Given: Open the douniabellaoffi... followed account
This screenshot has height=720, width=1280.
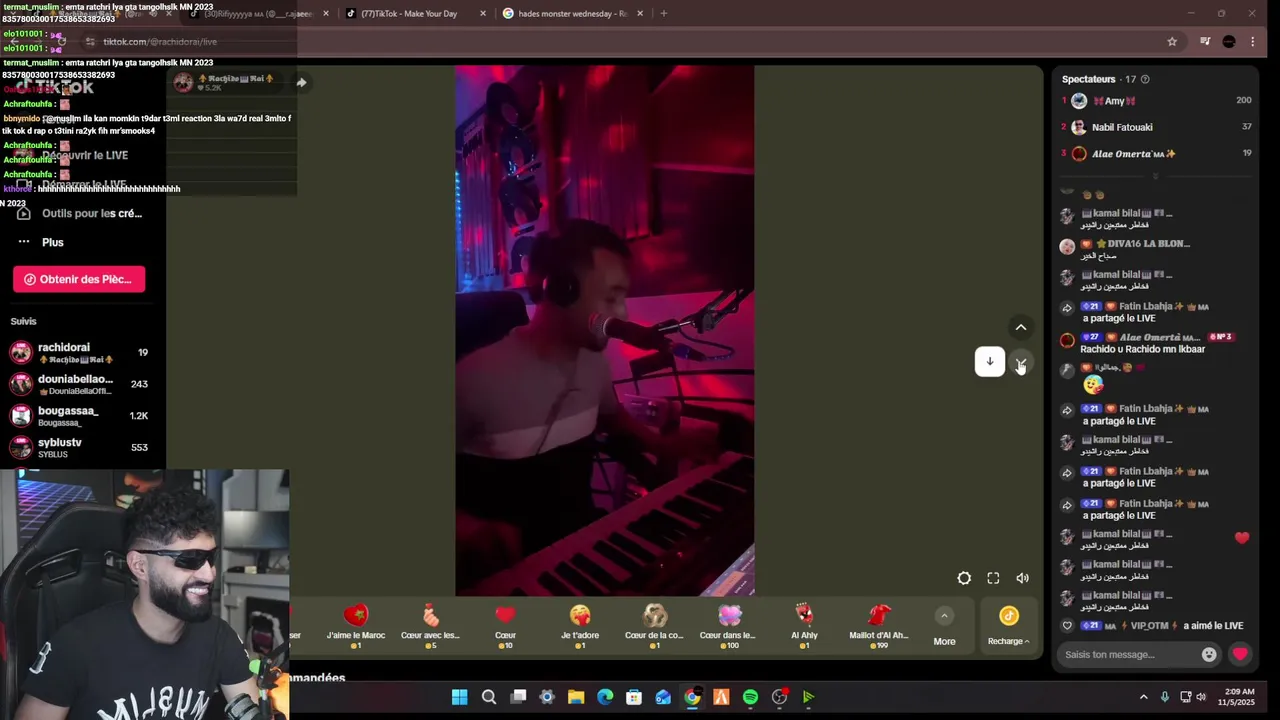Looking at the screenshot, I should 79,384.
